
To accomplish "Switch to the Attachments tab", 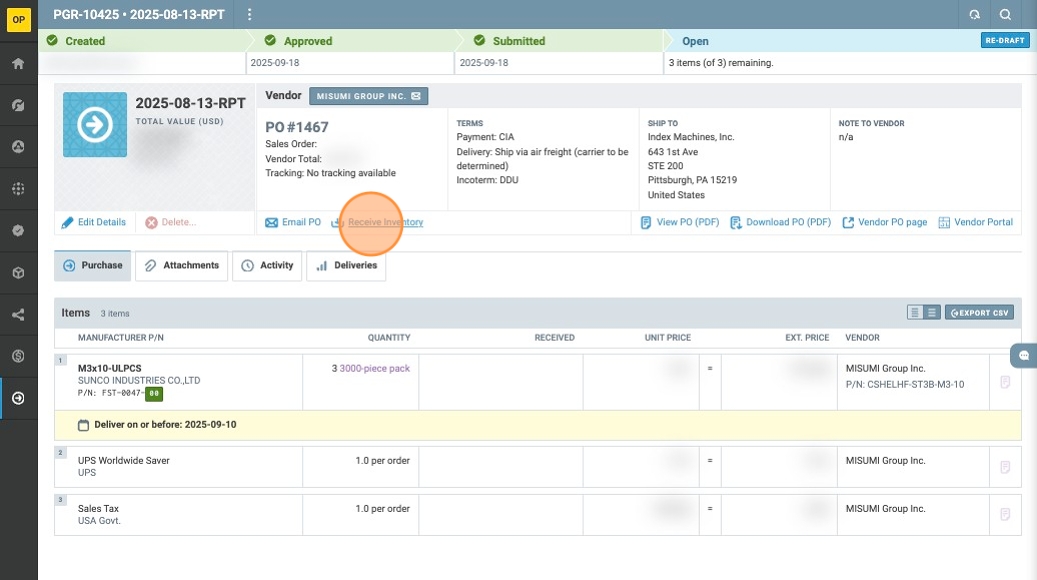I will 182,266.
